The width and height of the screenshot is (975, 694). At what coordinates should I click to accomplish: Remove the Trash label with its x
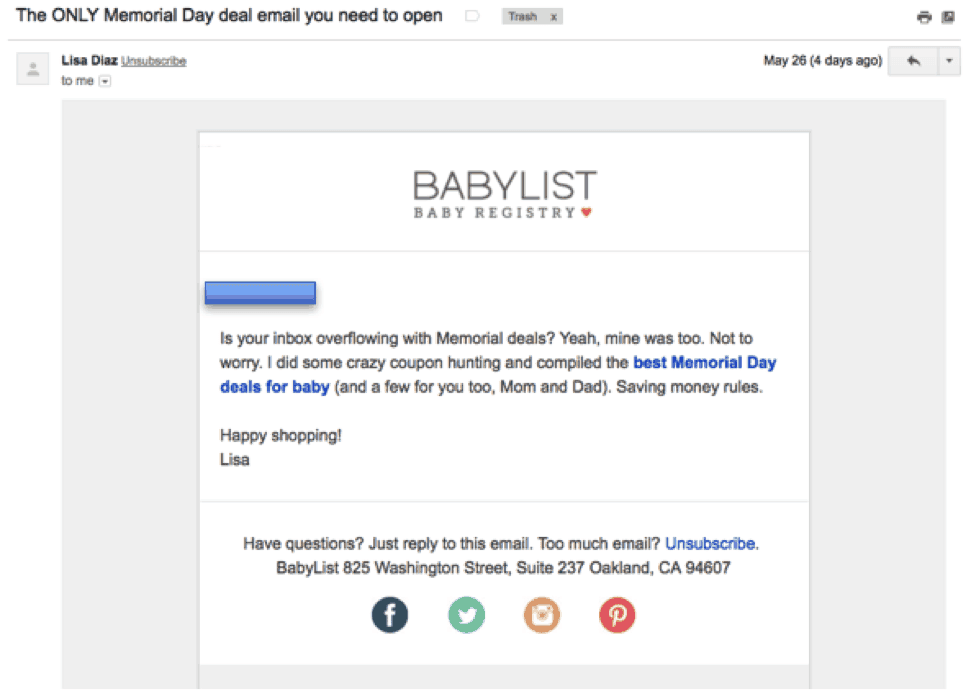(x=553, y=17)
